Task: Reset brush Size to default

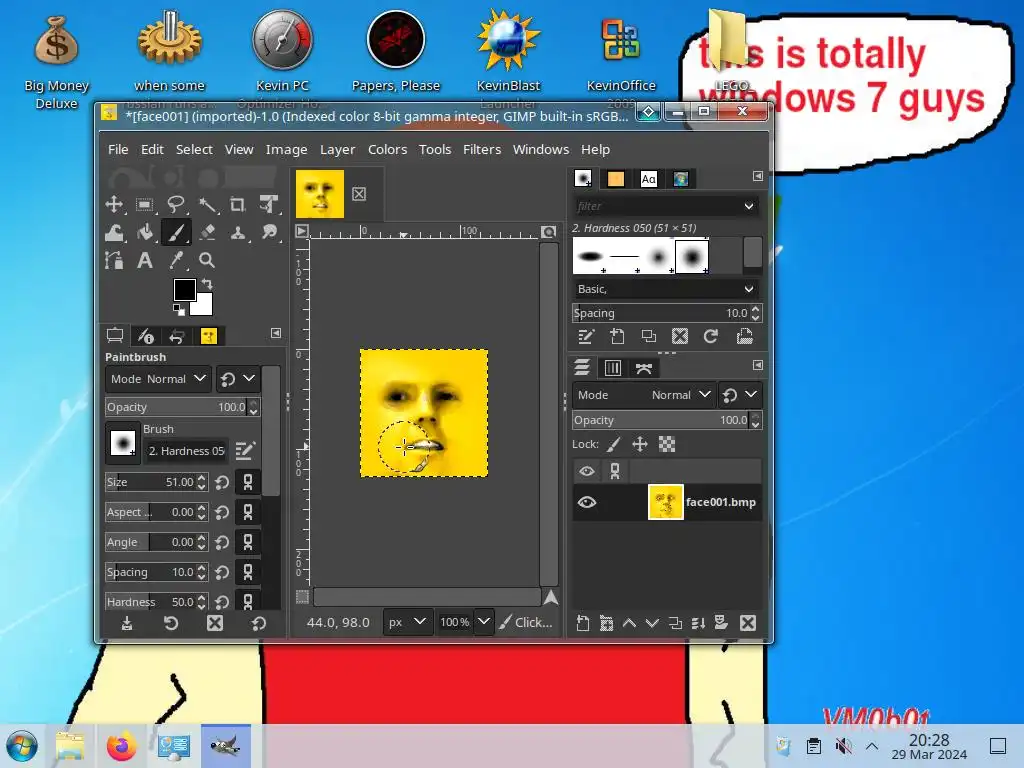Action: coord(222,482)
